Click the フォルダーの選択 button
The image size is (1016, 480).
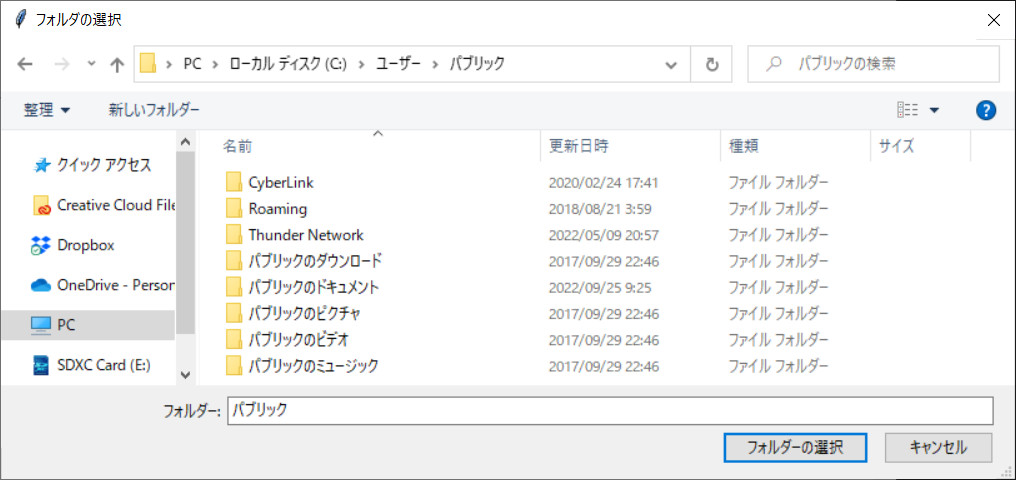pyautogui.click(x=795, y=447)
